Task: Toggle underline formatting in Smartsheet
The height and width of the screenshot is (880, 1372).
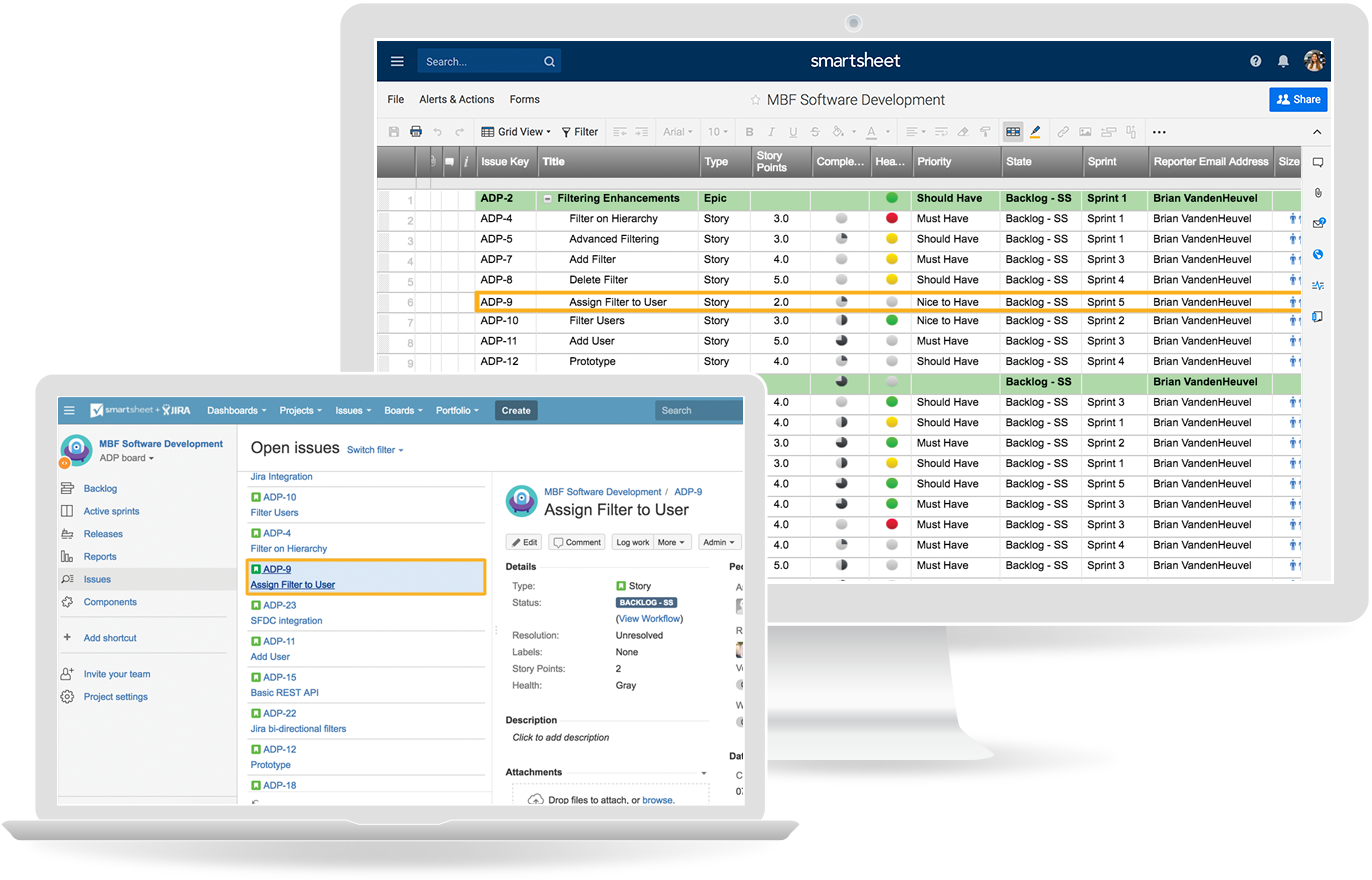Action: [793, 131]
